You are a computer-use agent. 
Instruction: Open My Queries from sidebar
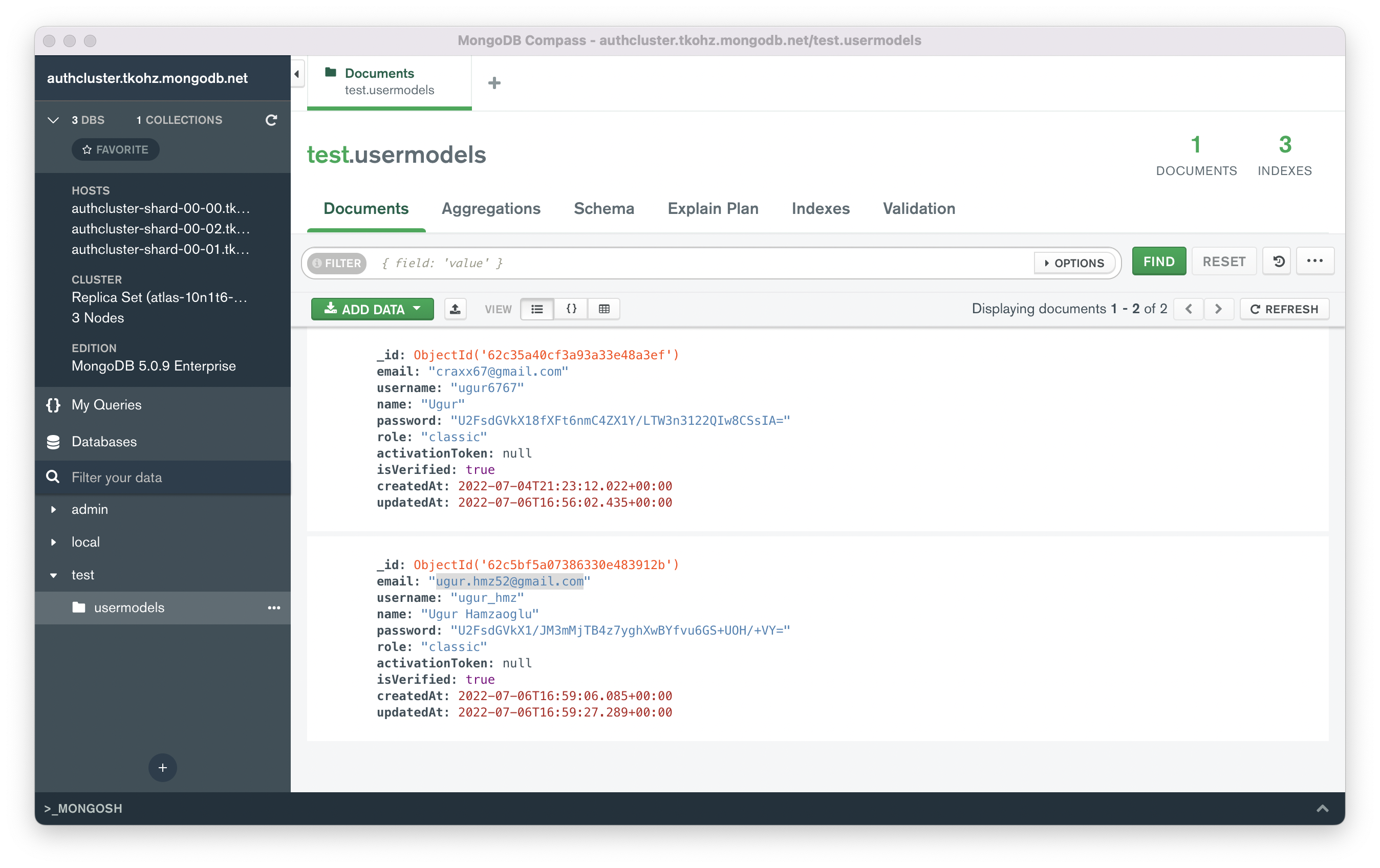pyautogui.click(x=105, y=404)
